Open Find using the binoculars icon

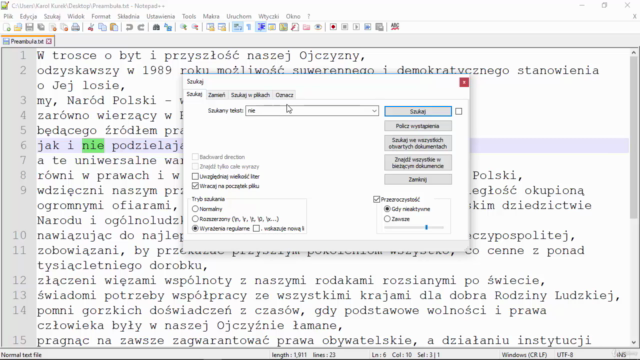pos(156,27)
